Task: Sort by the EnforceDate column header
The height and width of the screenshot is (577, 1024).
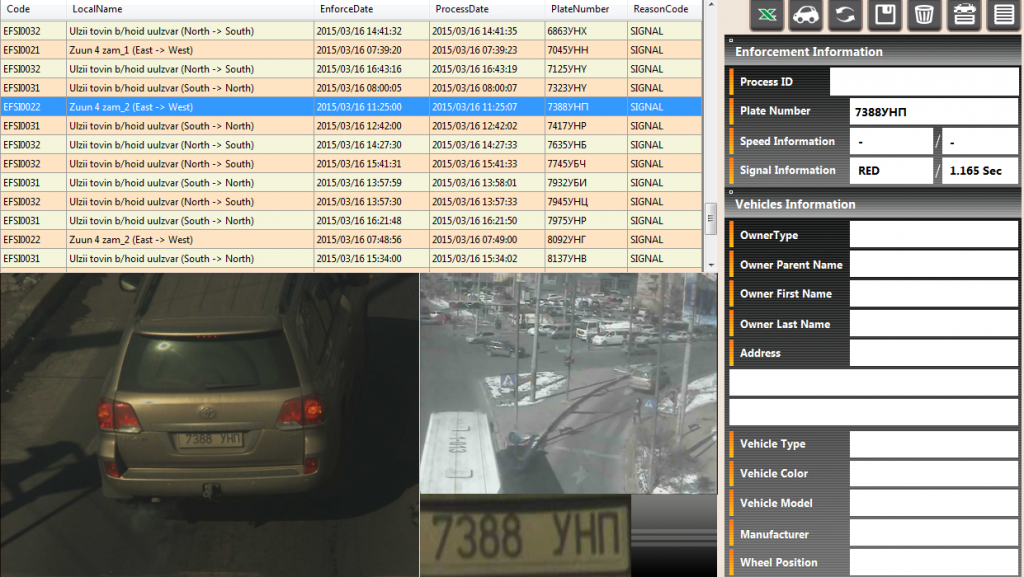Action: pos(346,9)
